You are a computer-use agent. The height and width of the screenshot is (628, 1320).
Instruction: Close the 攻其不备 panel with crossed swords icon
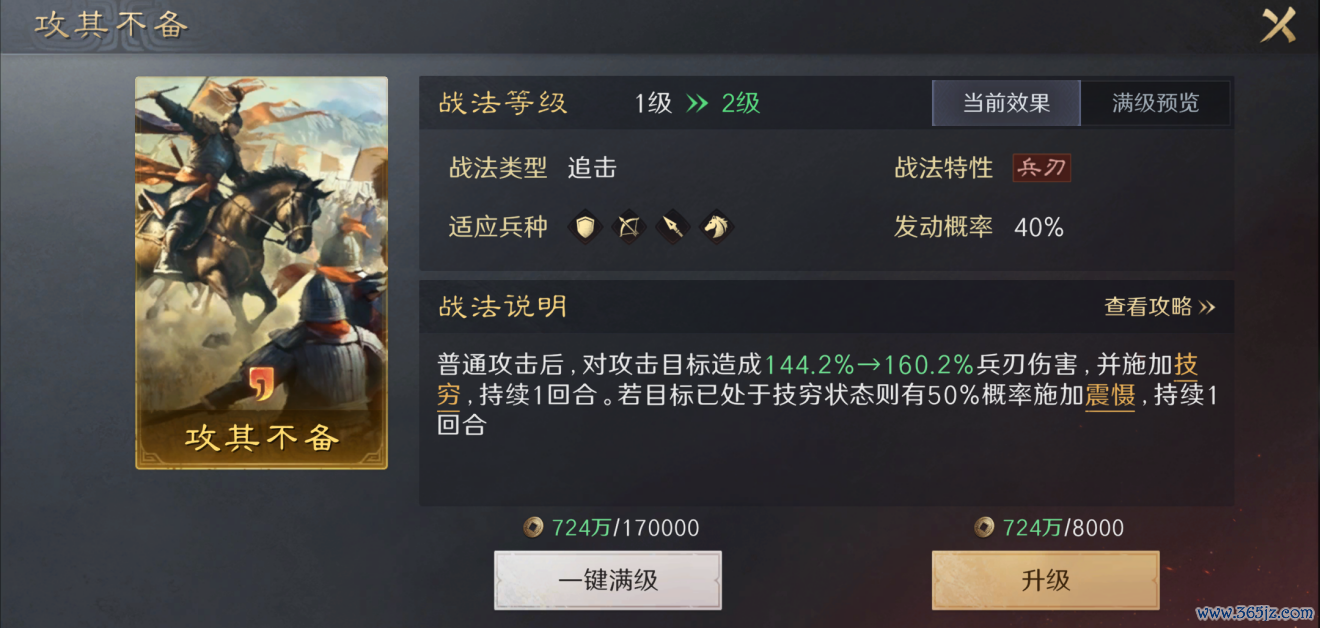click(x=1278, y=25)
